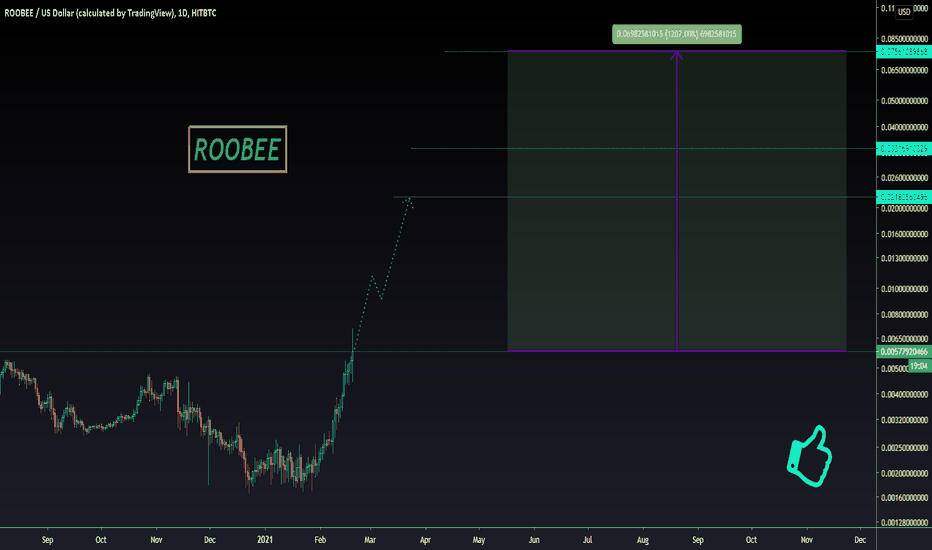
Task: Click the 0.02600000000 price axis value
Action: pyautogui.click(x=904, y=177)
